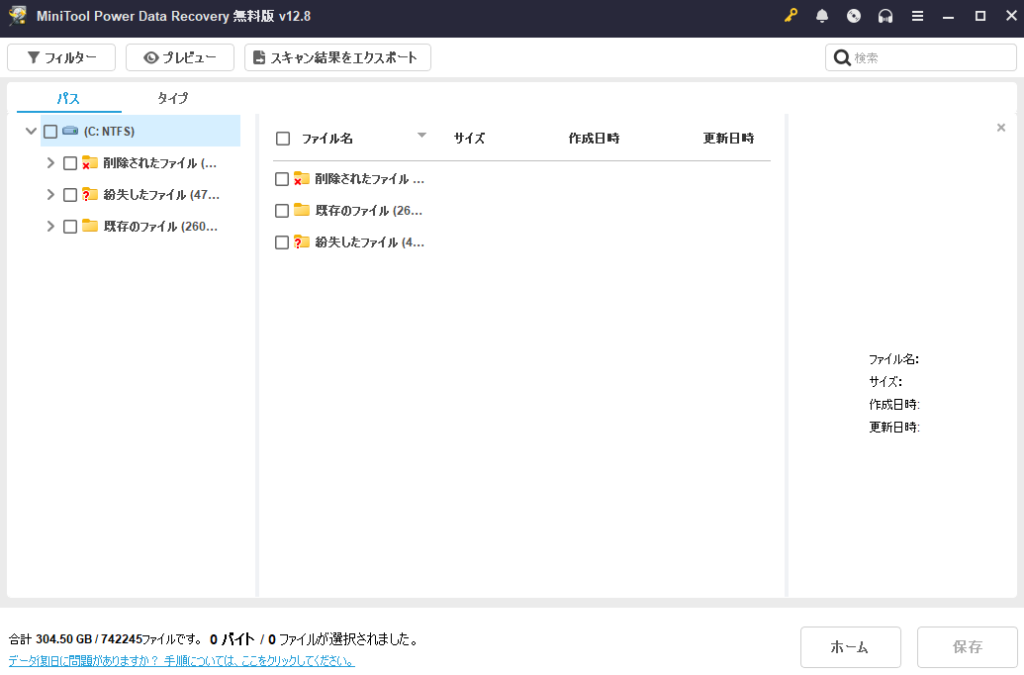
Task: Open the hamburger menu icon
Action: point(916,16)
